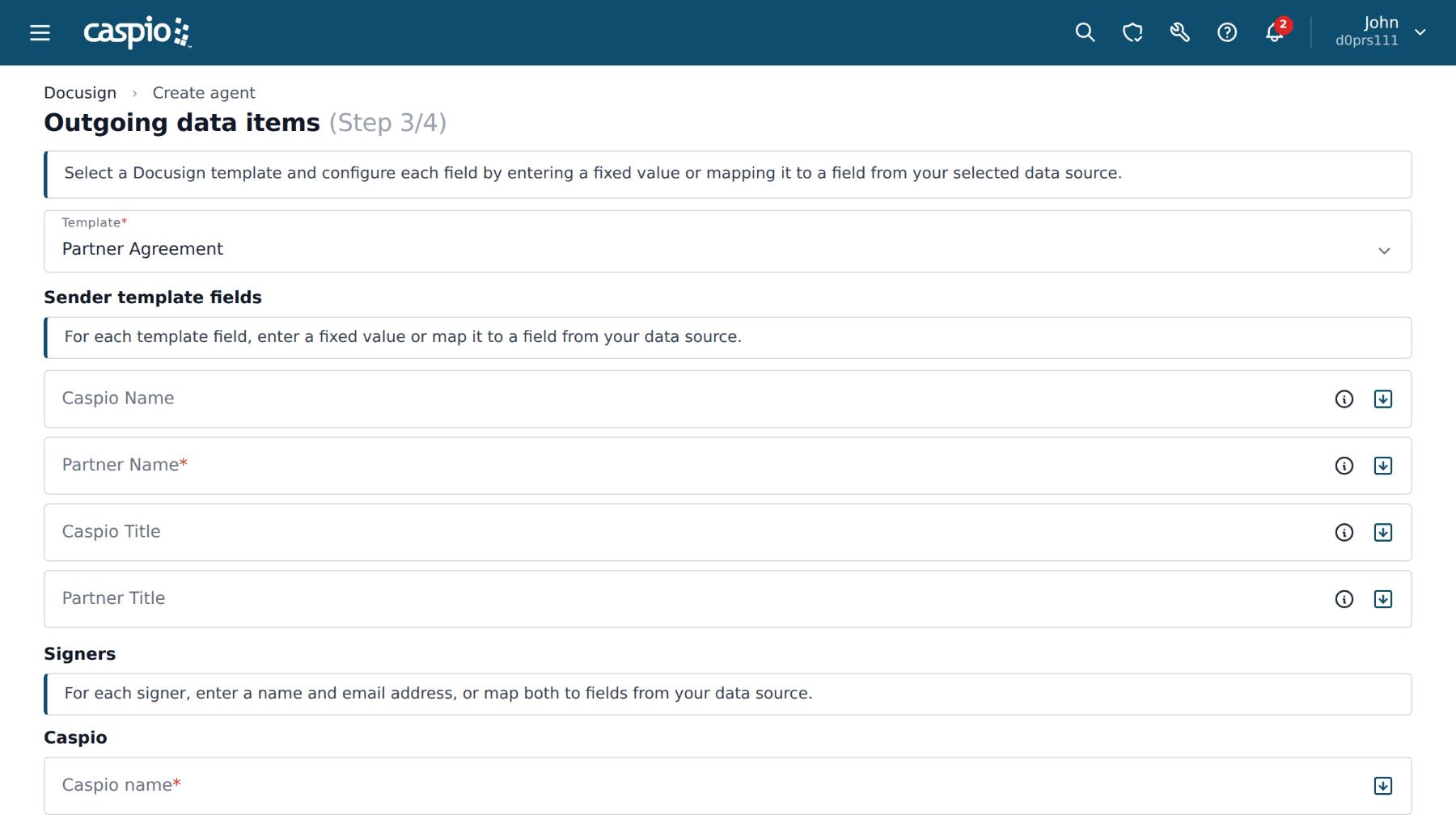
Task: Click the Create agent breadcrumb
Action: click(x=204, y=93)
